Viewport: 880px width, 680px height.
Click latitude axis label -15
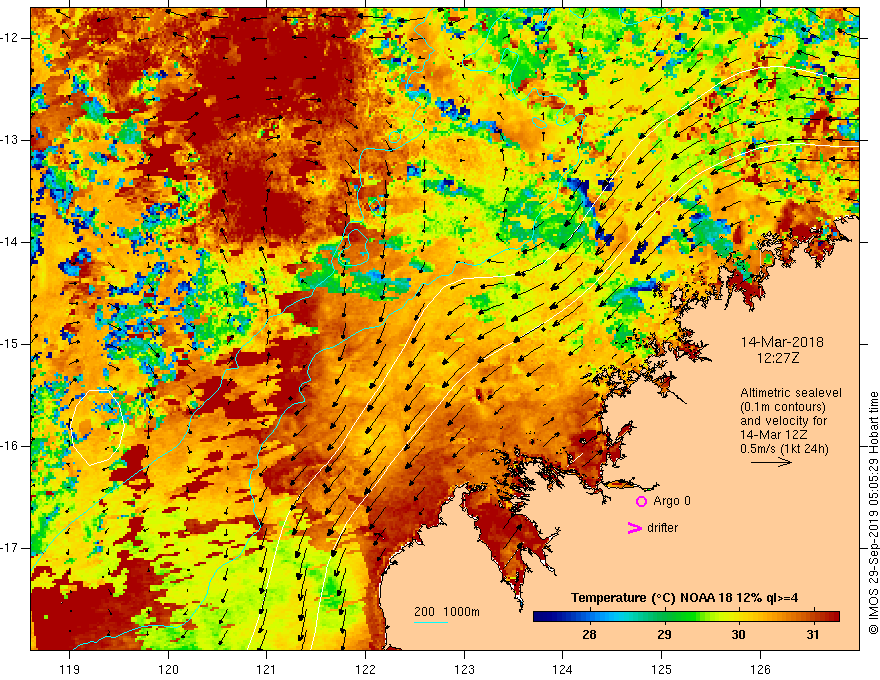[x=10, y=344]
